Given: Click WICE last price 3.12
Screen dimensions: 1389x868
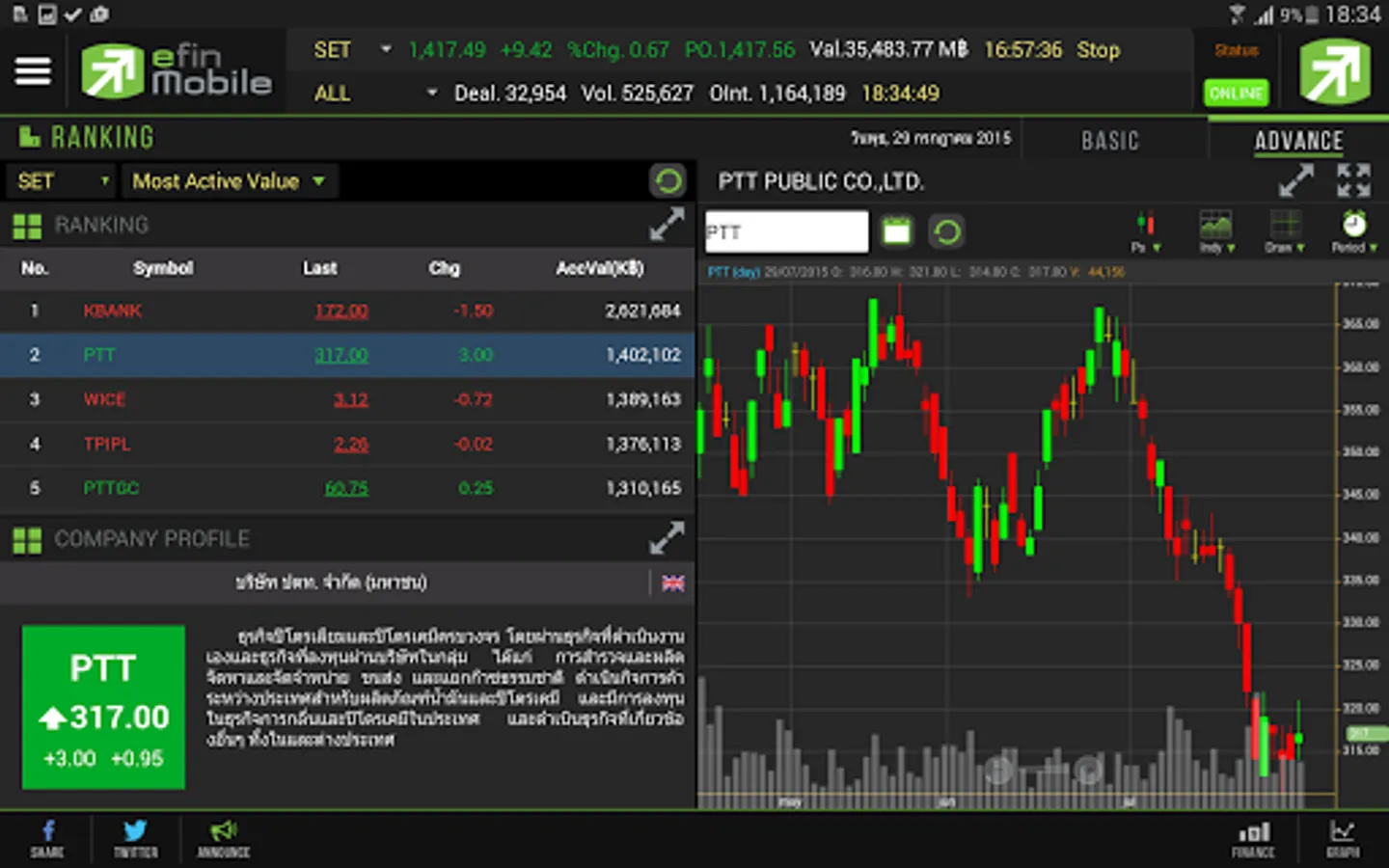Looking at the screenshot, I should pos(351,399).
